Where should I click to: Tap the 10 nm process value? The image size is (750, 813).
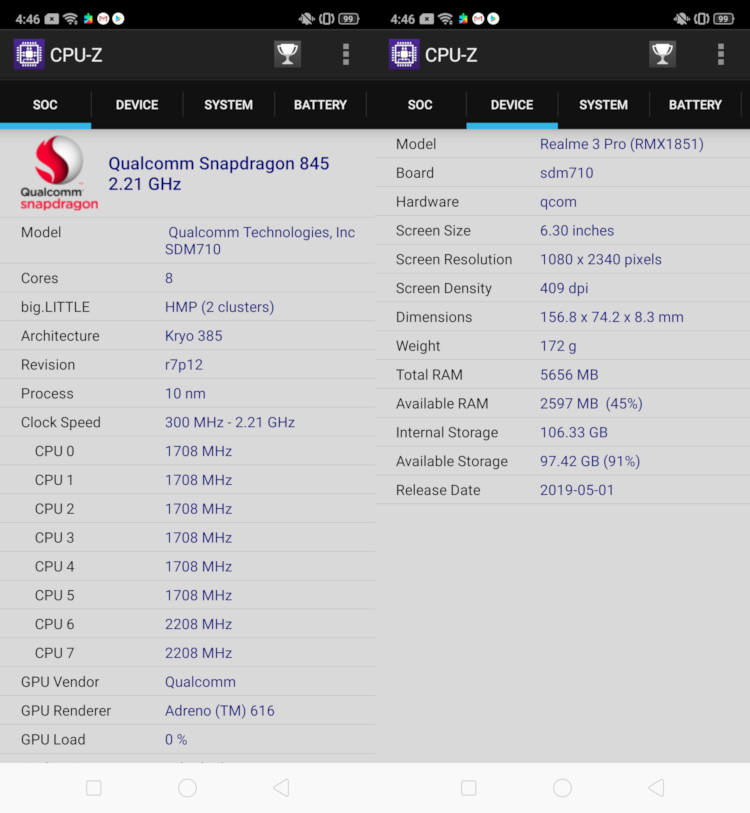(185, 394)
